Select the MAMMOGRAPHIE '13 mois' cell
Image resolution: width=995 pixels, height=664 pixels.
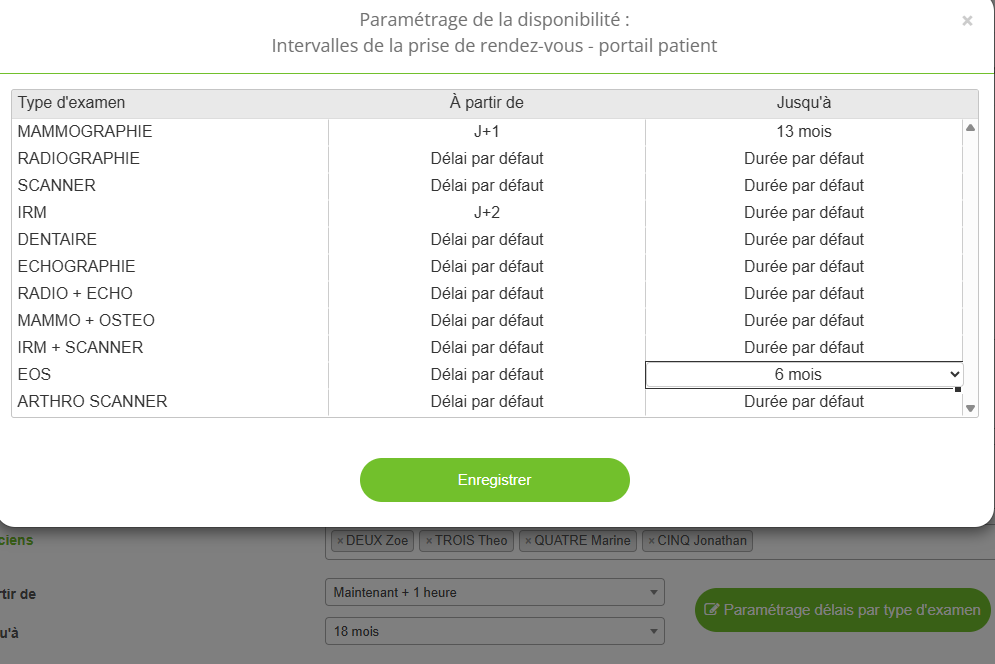[x=804, y=131]
